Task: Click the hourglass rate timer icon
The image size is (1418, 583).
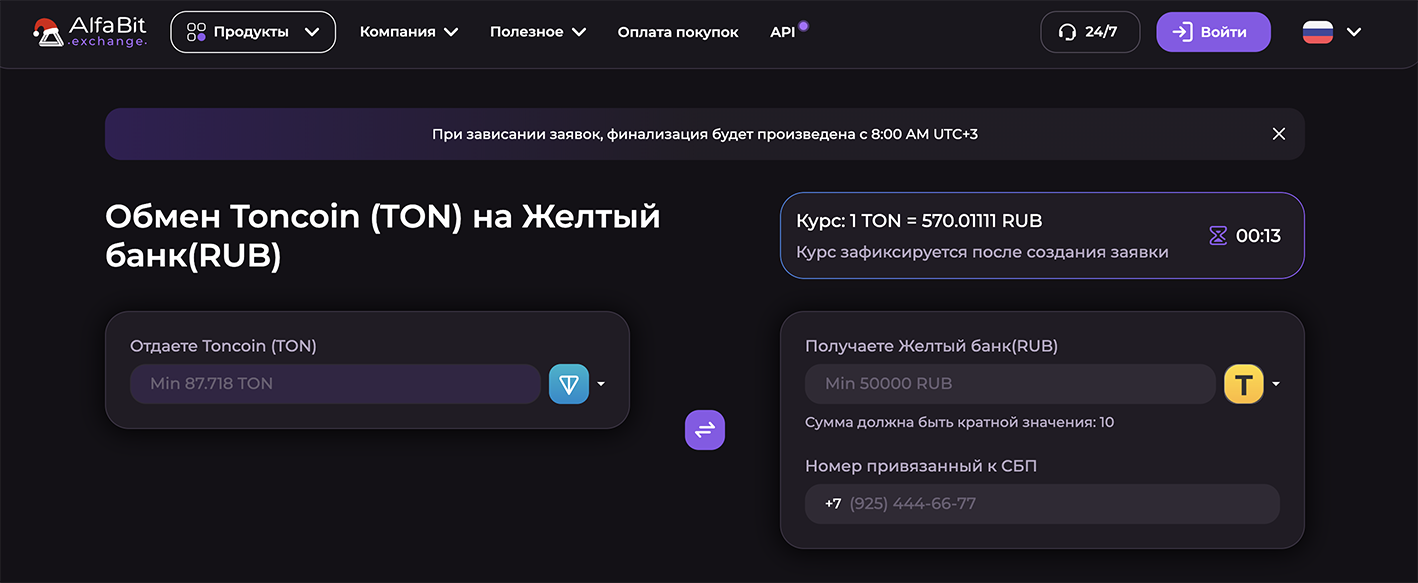Action: 1218,236
